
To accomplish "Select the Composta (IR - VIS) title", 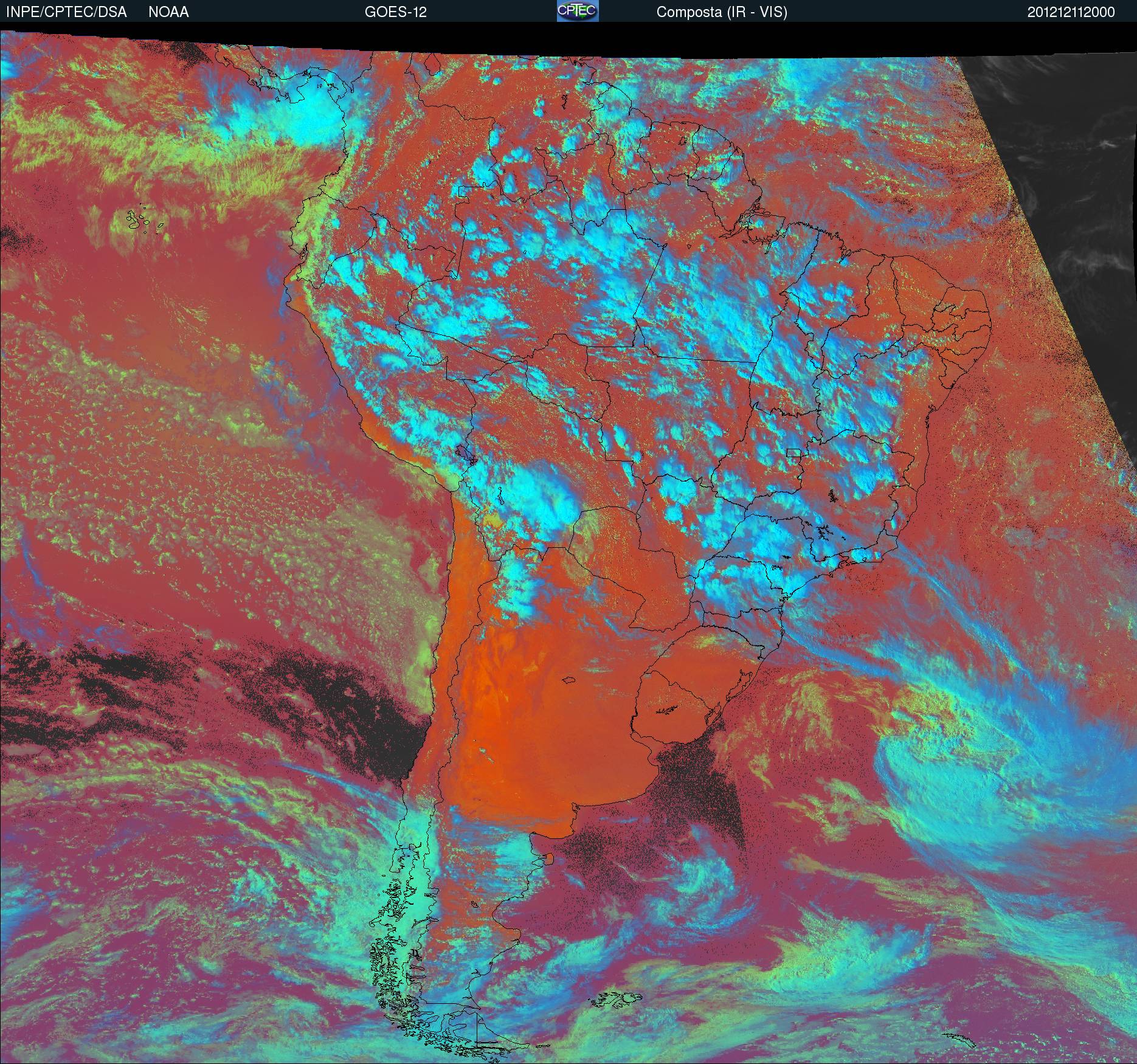I will tap(722, 12).
